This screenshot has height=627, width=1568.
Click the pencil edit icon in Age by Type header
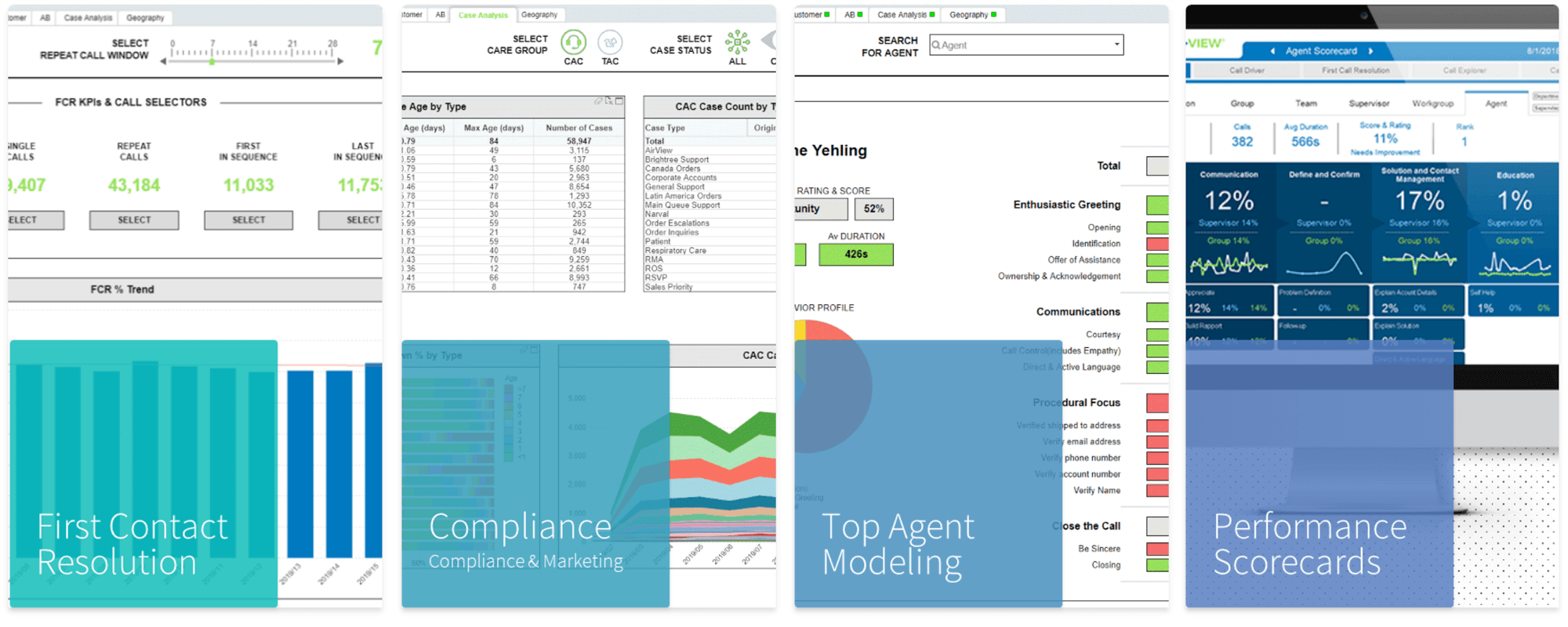598,101
